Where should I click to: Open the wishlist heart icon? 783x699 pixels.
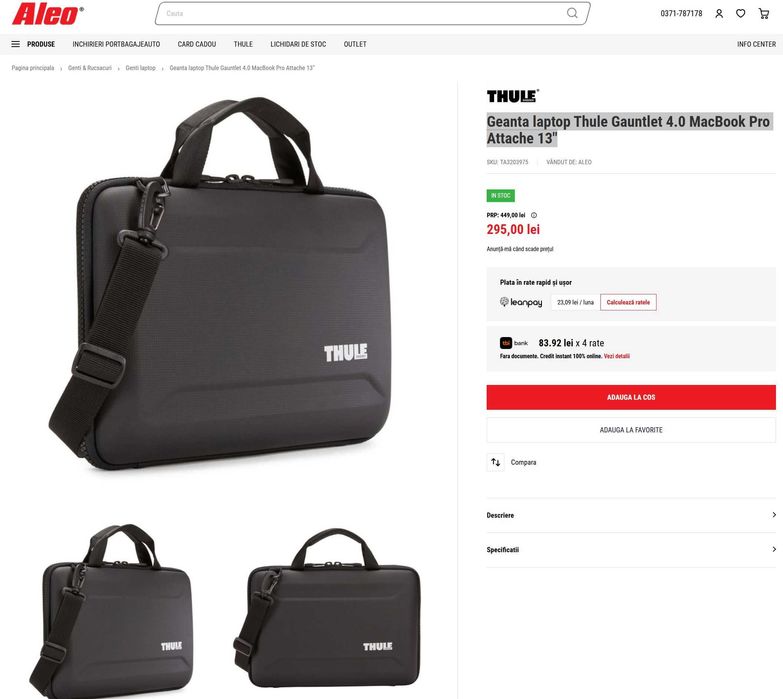click(741, 13)
